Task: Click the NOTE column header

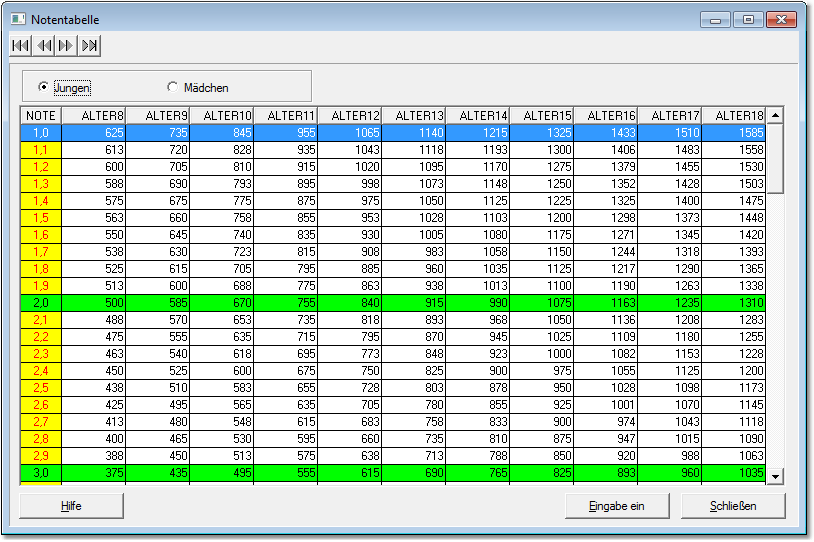Action: coord(41,115)
